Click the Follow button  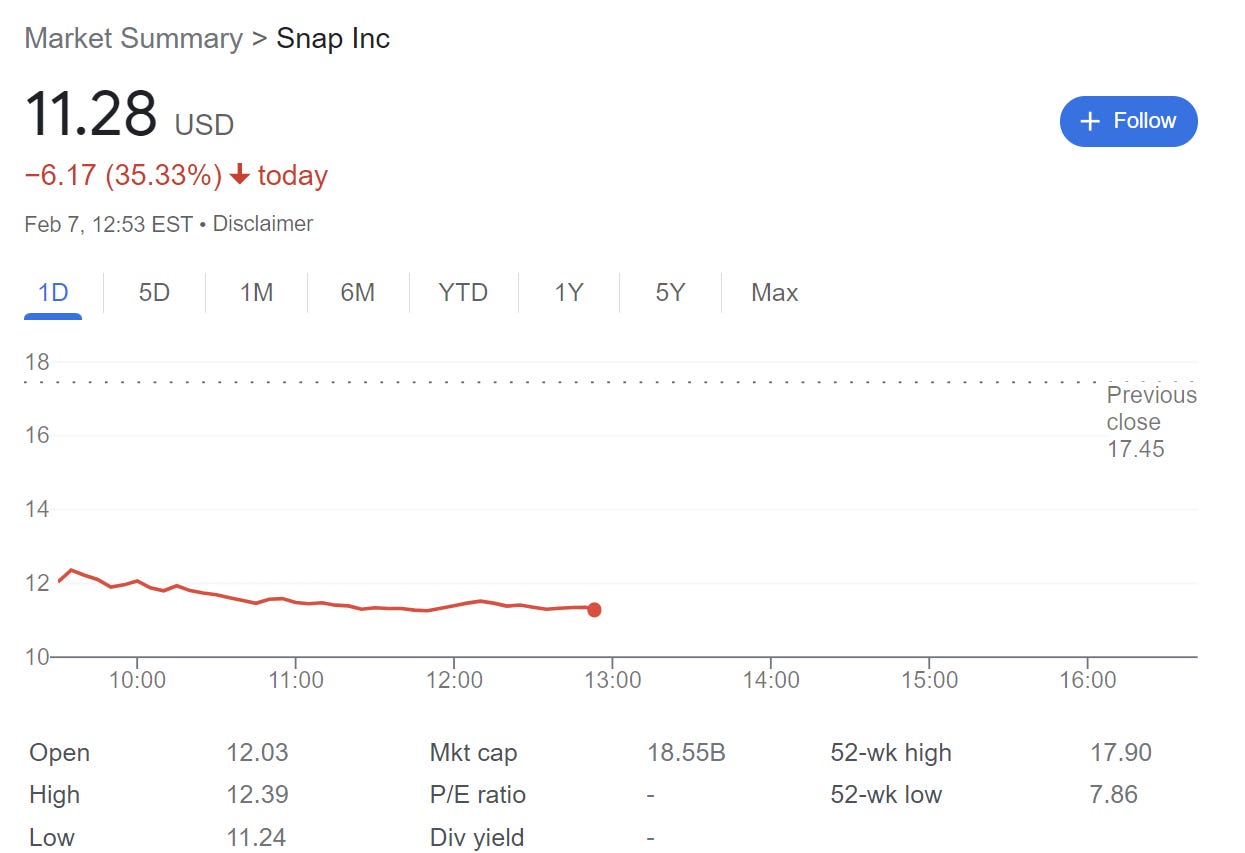[1128, 121]
